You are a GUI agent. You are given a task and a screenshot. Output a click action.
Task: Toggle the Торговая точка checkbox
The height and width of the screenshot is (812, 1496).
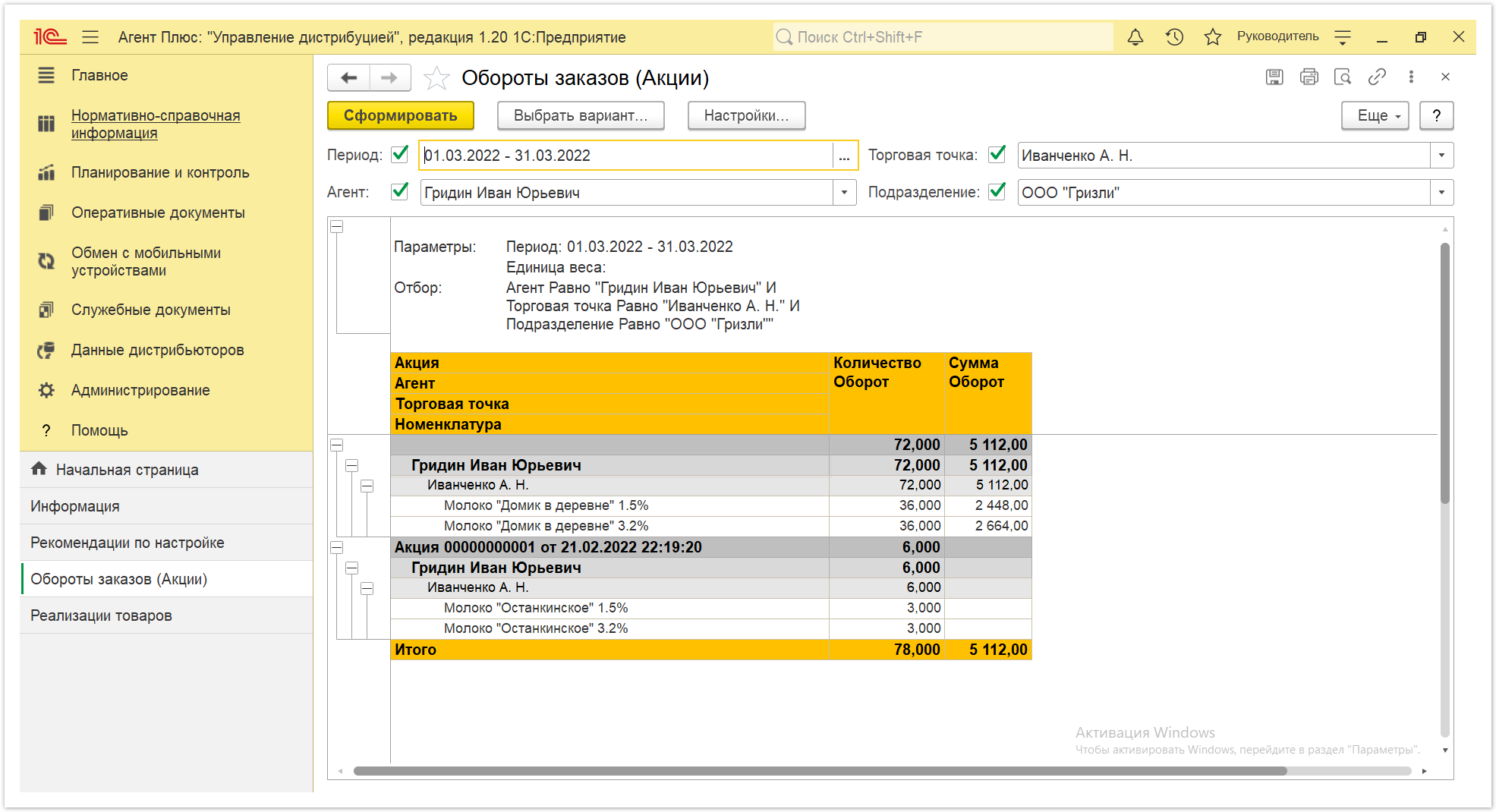[997, 154]
